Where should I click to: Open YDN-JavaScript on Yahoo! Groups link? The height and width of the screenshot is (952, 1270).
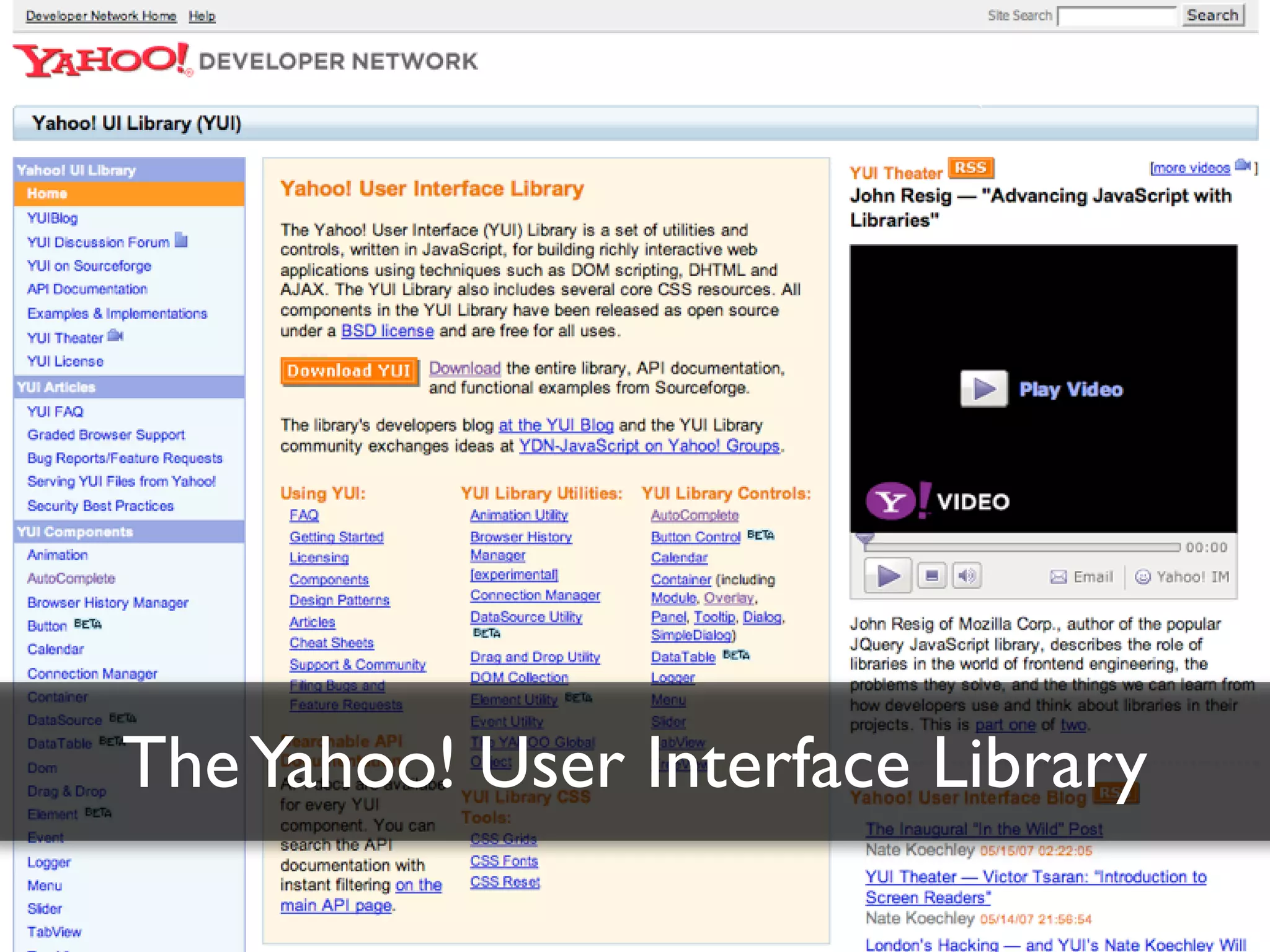(649, 446)
